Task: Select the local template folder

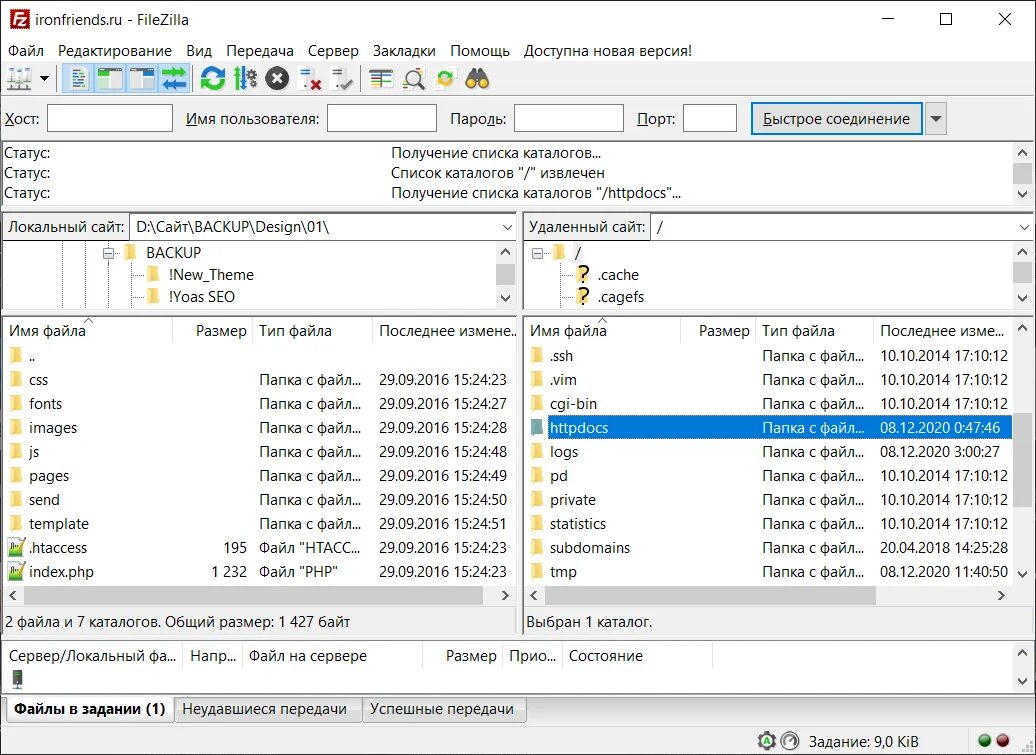Action: [x=59, y=524]
